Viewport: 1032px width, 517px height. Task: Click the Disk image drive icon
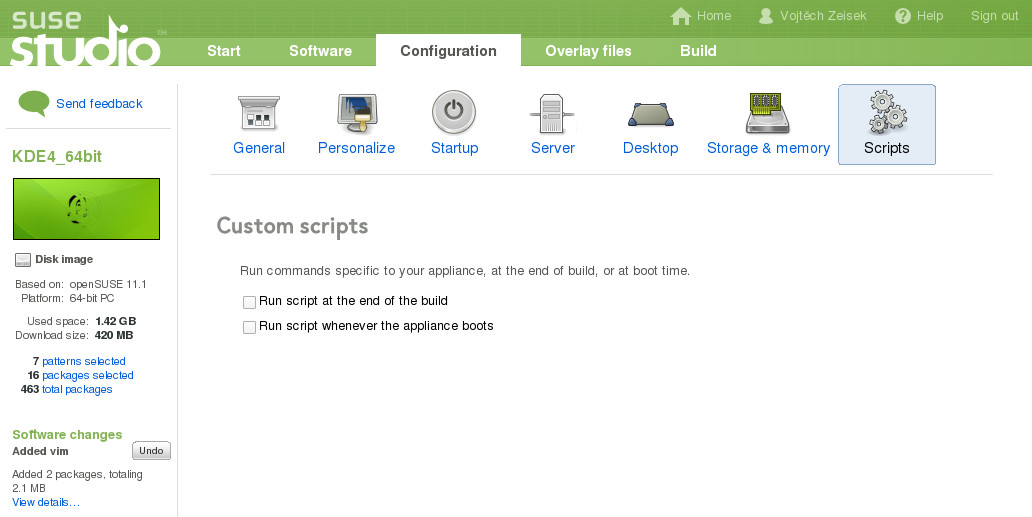pyautogui.click(x=23, y=260)
